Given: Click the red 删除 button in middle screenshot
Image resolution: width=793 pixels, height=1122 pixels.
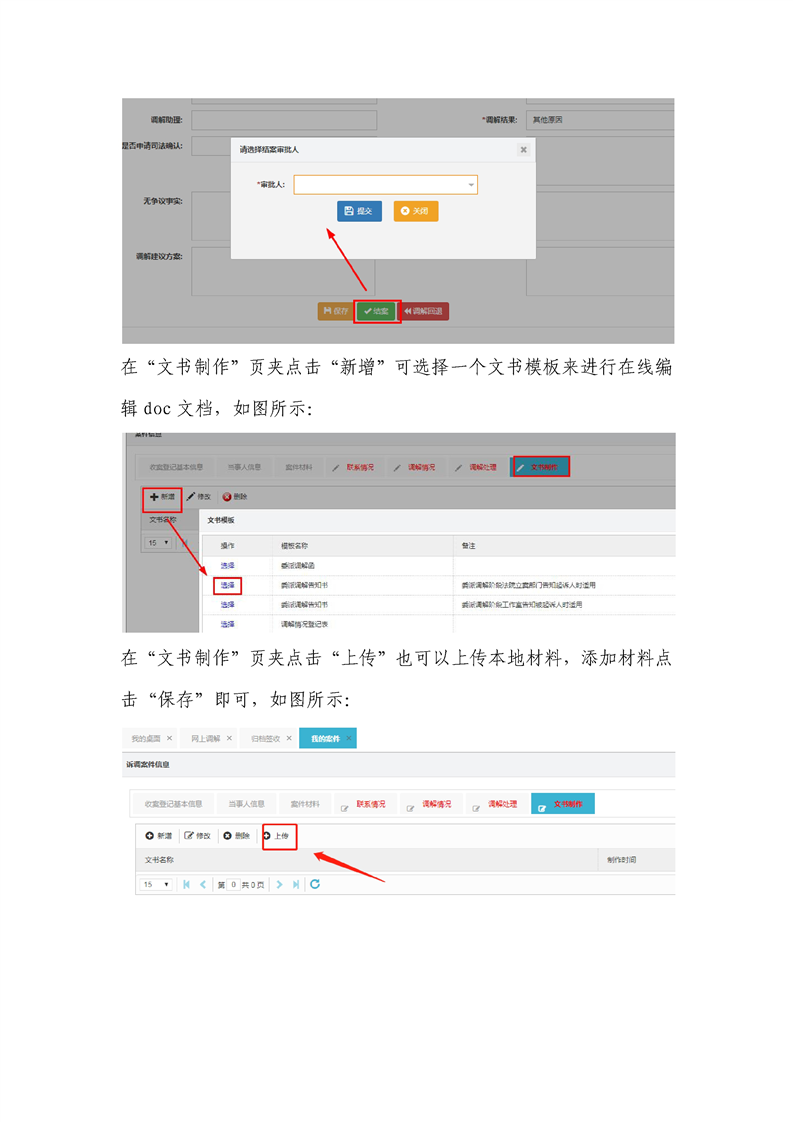Looking at the screenshot, I should 235,497.
